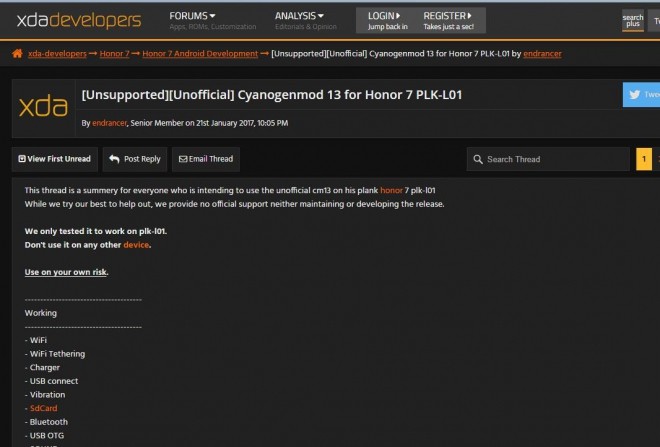Click the 'WiFi Tethering' list entry
Image resolution: width=660 pixels, height=447 pixels.
(x=55, y=354)
